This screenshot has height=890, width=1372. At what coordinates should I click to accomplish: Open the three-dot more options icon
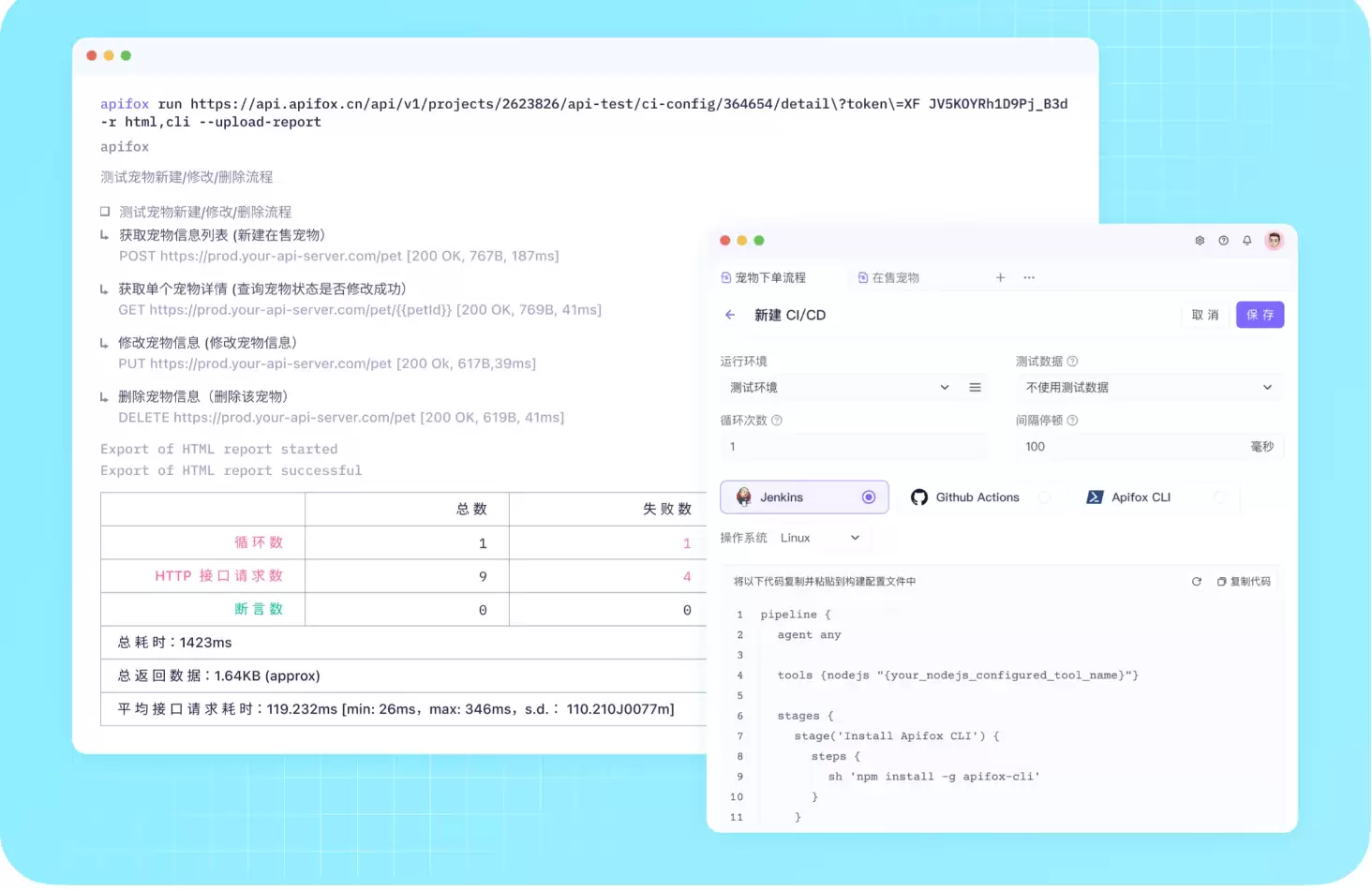click(x=1029, y=277)
